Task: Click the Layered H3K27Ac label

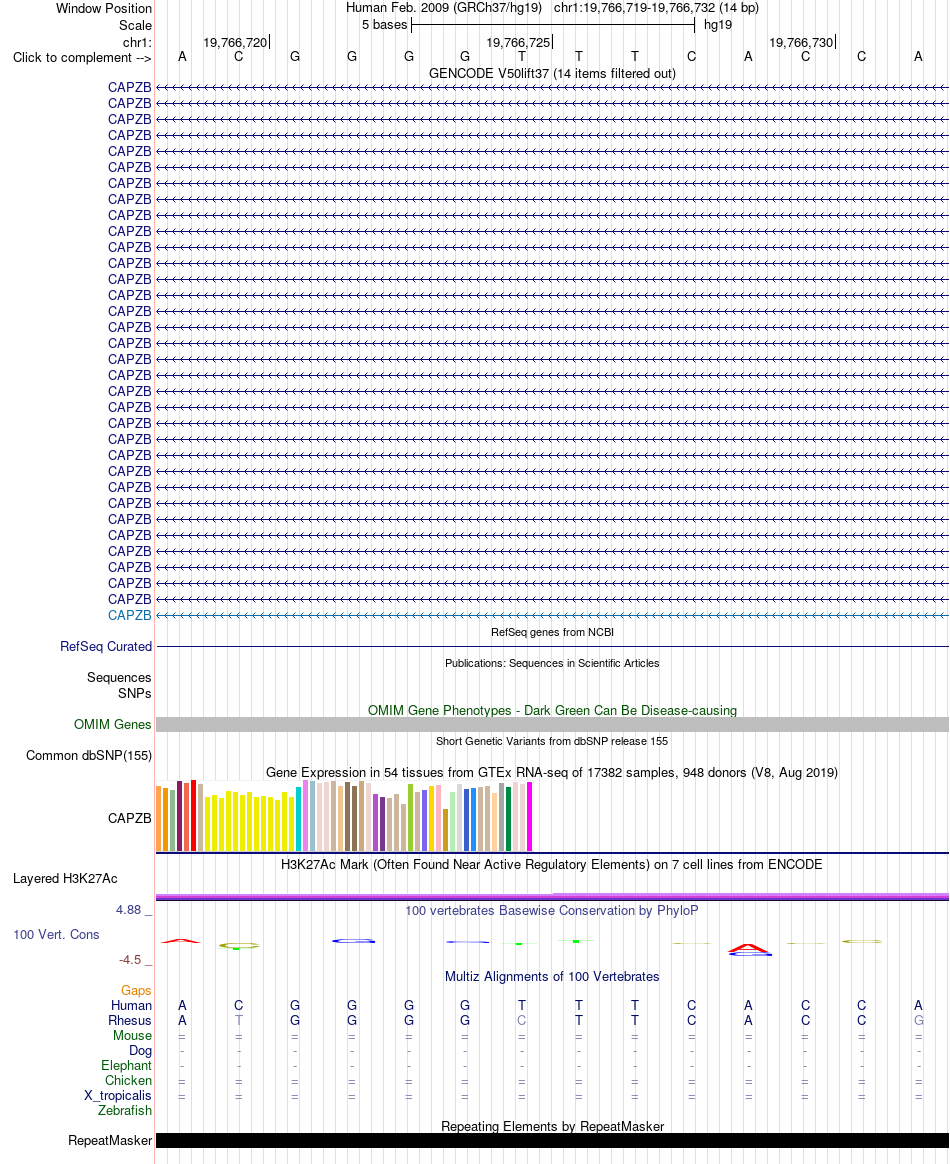Action: 65,879
